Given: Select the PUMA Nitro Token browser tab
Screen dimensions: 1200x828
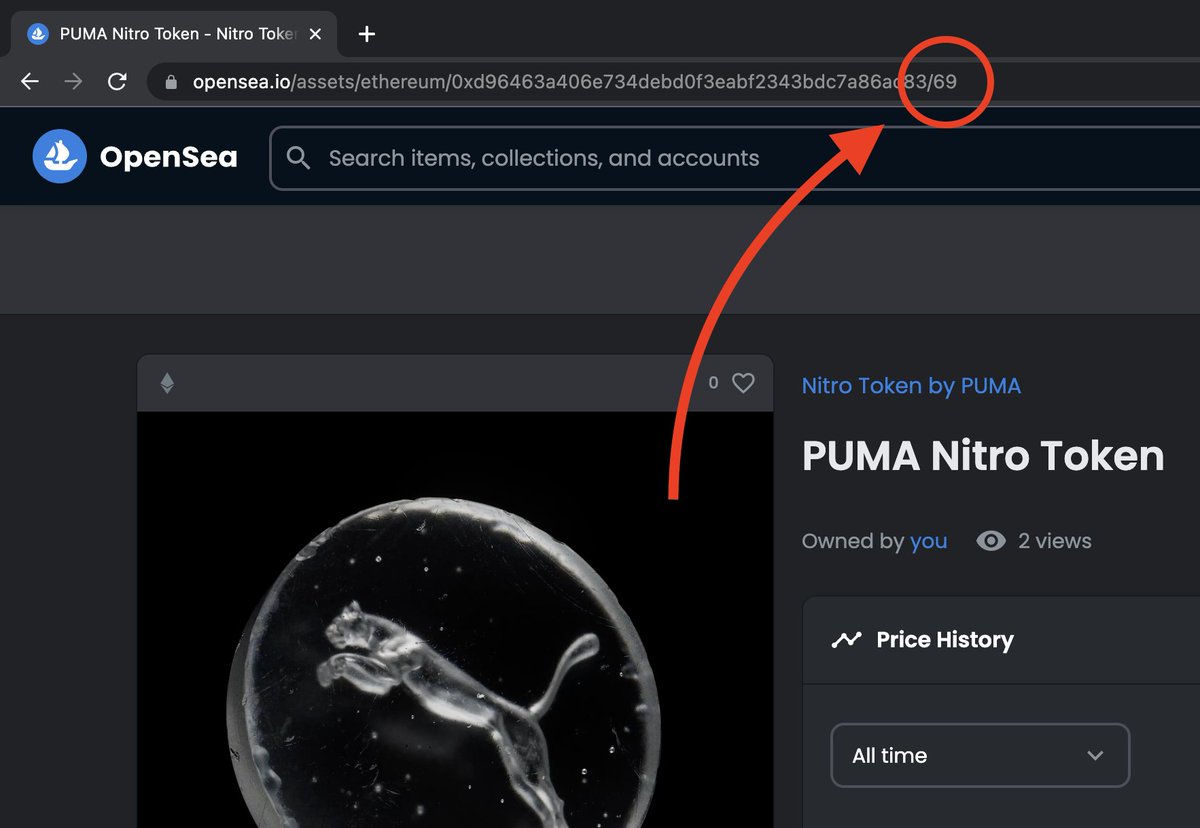Looking at the screenshot, I should point(172,34).
